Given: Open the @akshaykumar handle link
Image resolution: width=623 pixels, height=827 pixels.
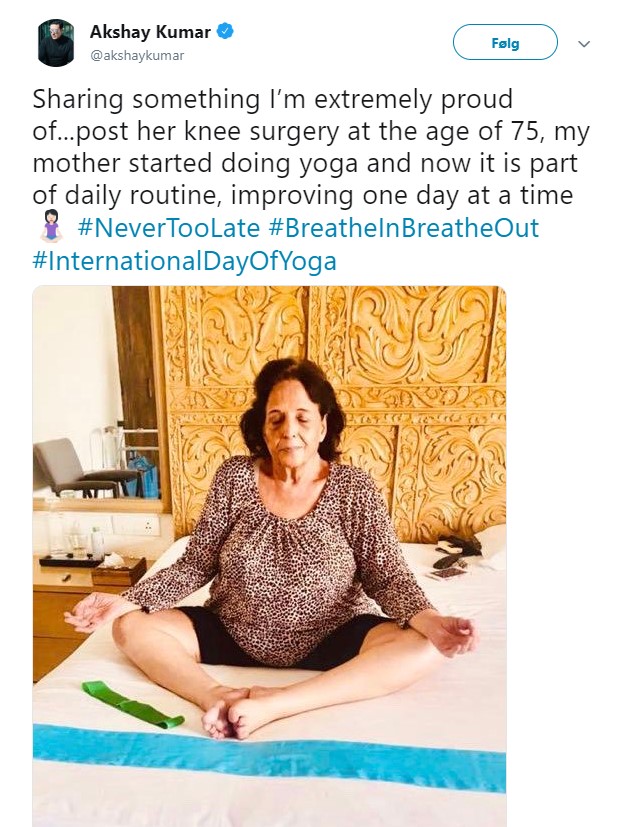Looking at the screenshot, I should (137, 56).
